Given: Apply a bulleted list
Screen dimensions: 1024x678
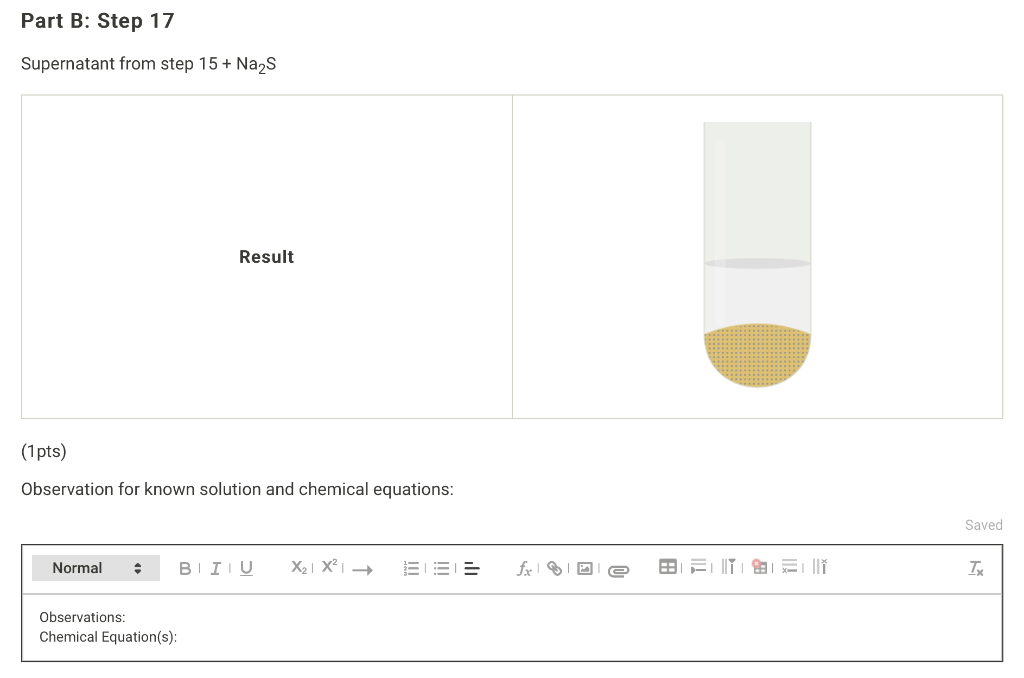Looking at the screenshot, I should pyautogui.click(x=440, y=568).
